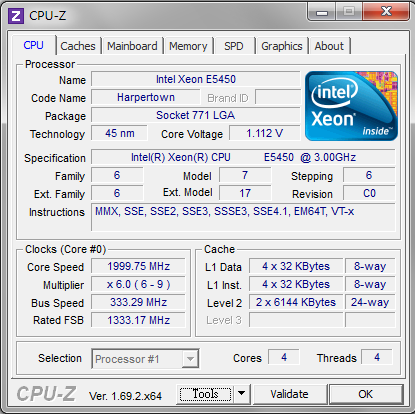Open the Mainboard tab

click(132, 46)
